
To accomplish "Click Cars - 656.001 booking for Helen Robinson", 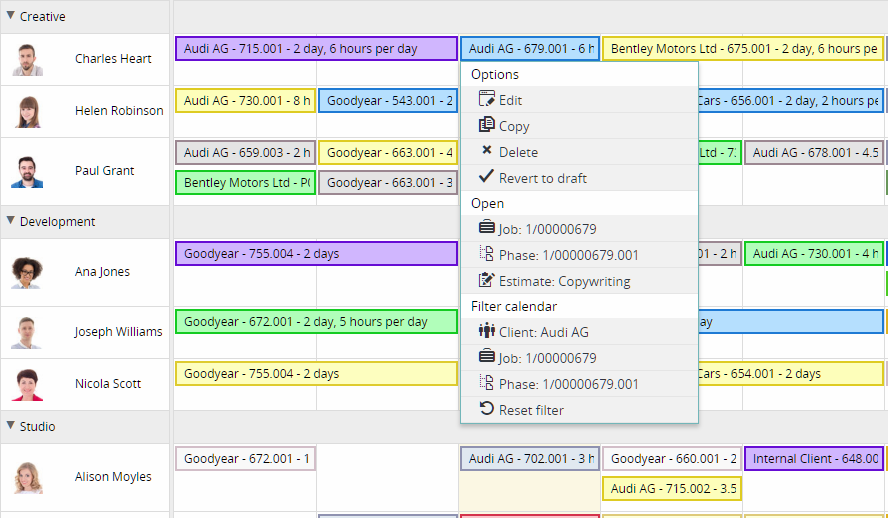I will click(791, 101).
